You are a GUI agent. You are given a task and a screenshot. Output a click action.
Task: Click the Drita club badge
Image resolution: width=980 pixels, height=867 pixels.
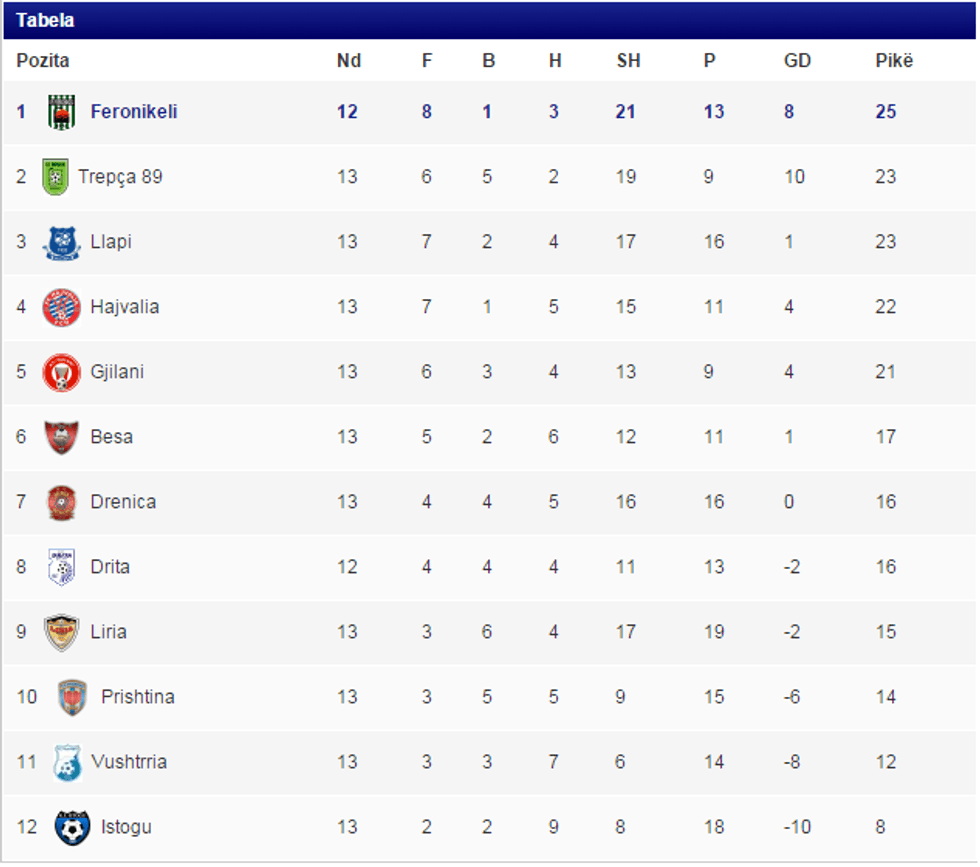point(61,567)
